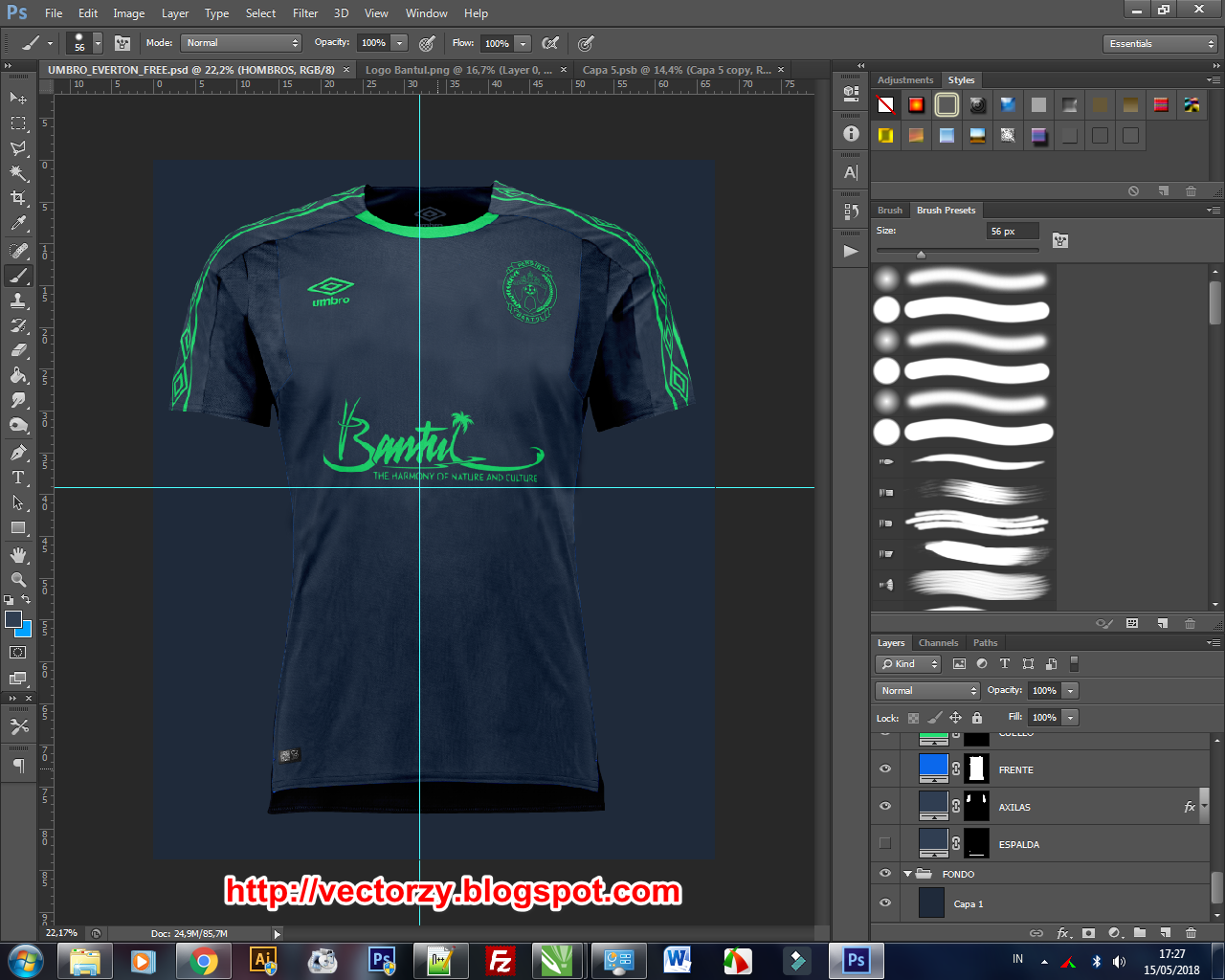Toggle layer filtering switch

[1074, 663]
